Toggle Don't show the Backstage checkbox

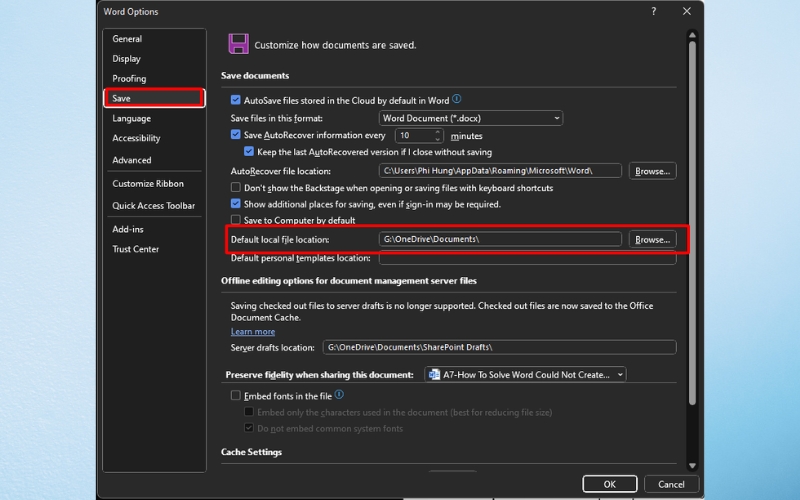[236, 187]
